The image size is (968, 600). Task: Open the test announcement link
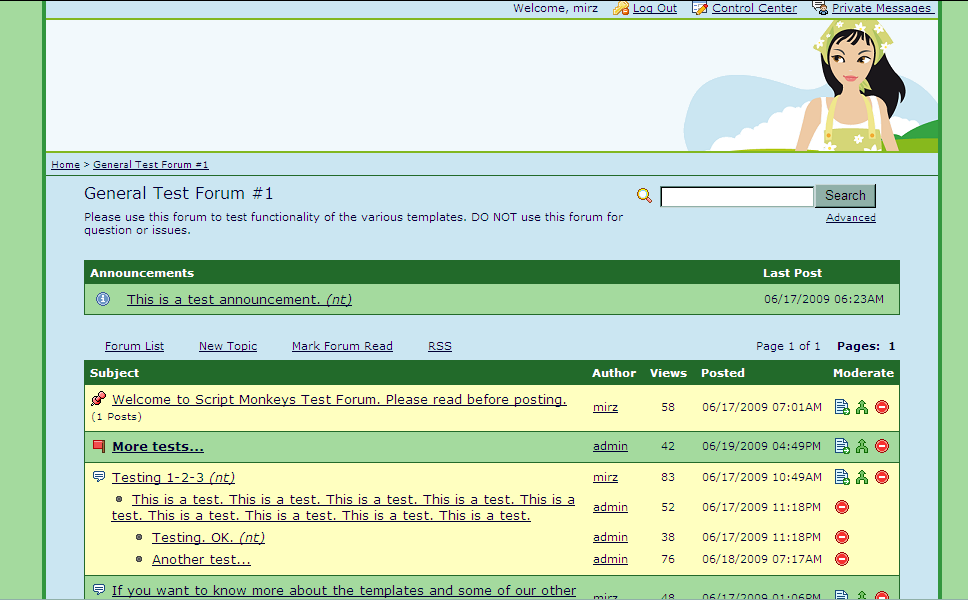[x=240, y=299]
